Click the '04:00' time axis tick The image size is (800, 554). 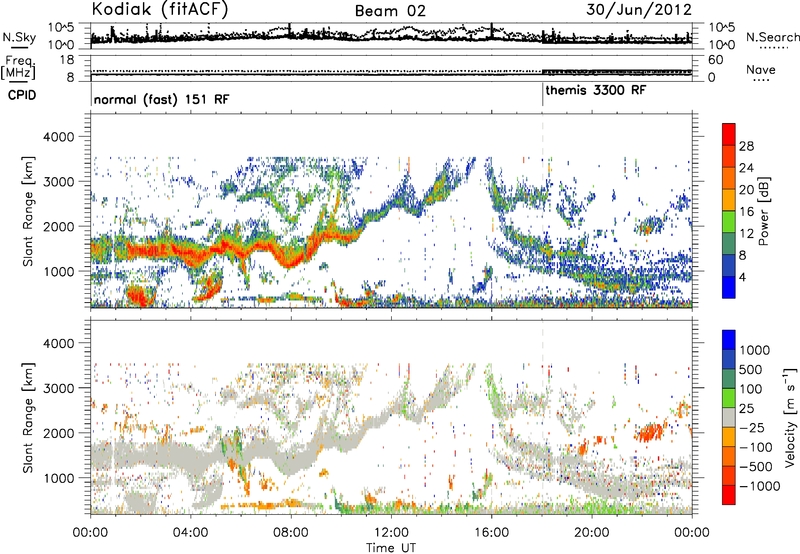click(x=191, y=533)
